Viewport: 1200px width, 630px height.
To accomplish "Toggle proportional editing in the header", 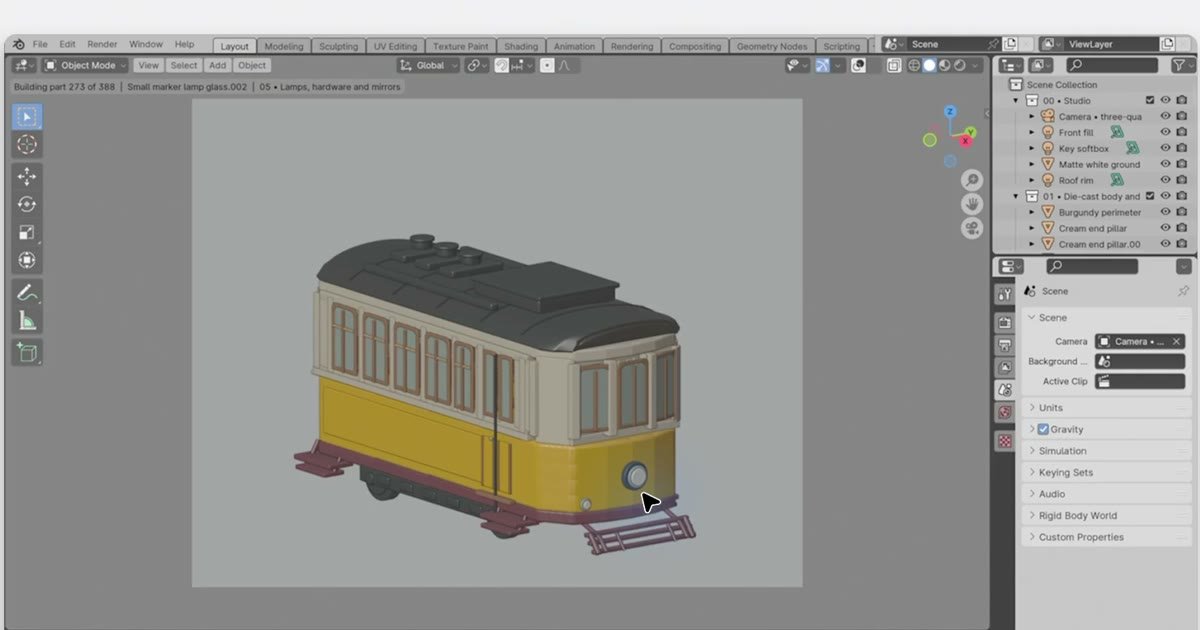I will click(547, 65).
